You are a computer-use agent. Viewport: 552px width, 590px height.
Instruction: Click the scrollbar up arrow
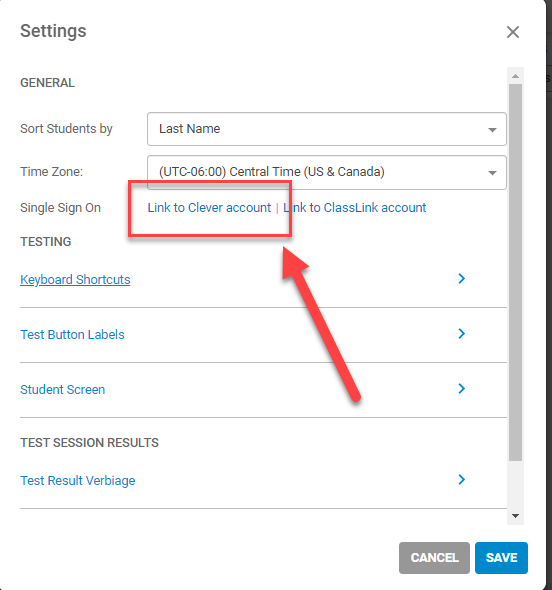516,76
